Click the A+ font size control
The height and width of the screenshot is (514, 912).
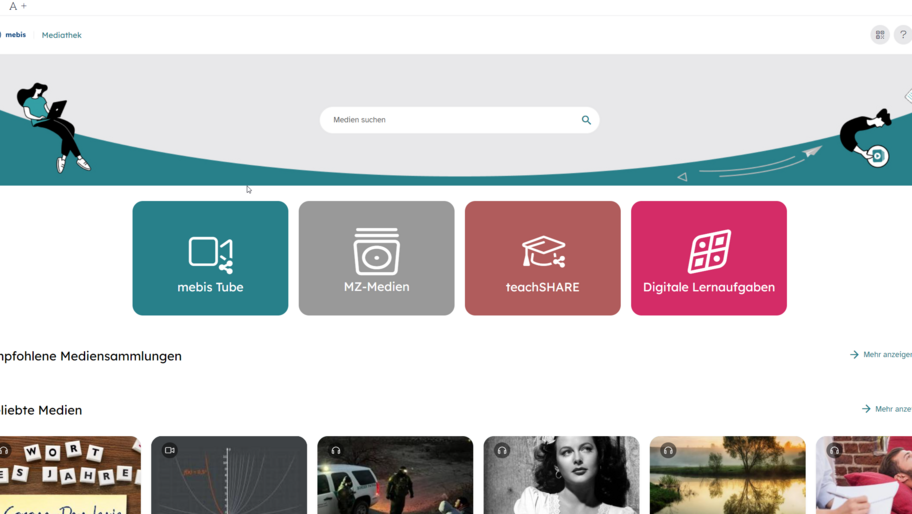click(17, 6)
